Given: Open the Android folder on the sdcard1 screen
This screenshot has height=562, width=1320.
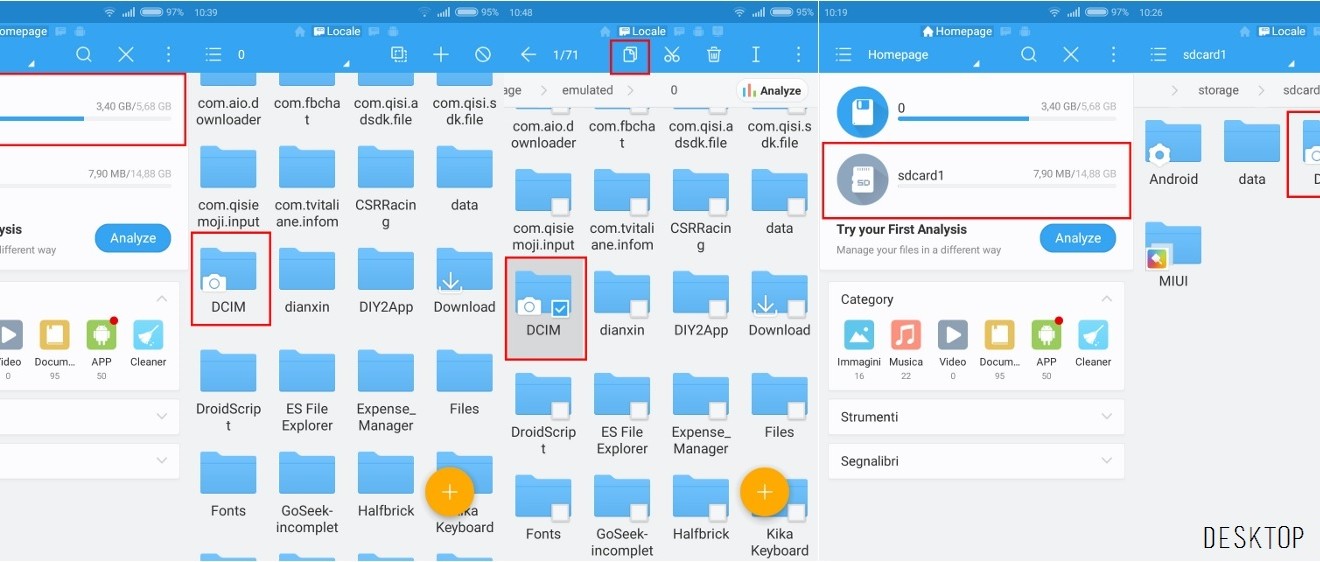Looking at the screenshot, I should [1173, 142].
